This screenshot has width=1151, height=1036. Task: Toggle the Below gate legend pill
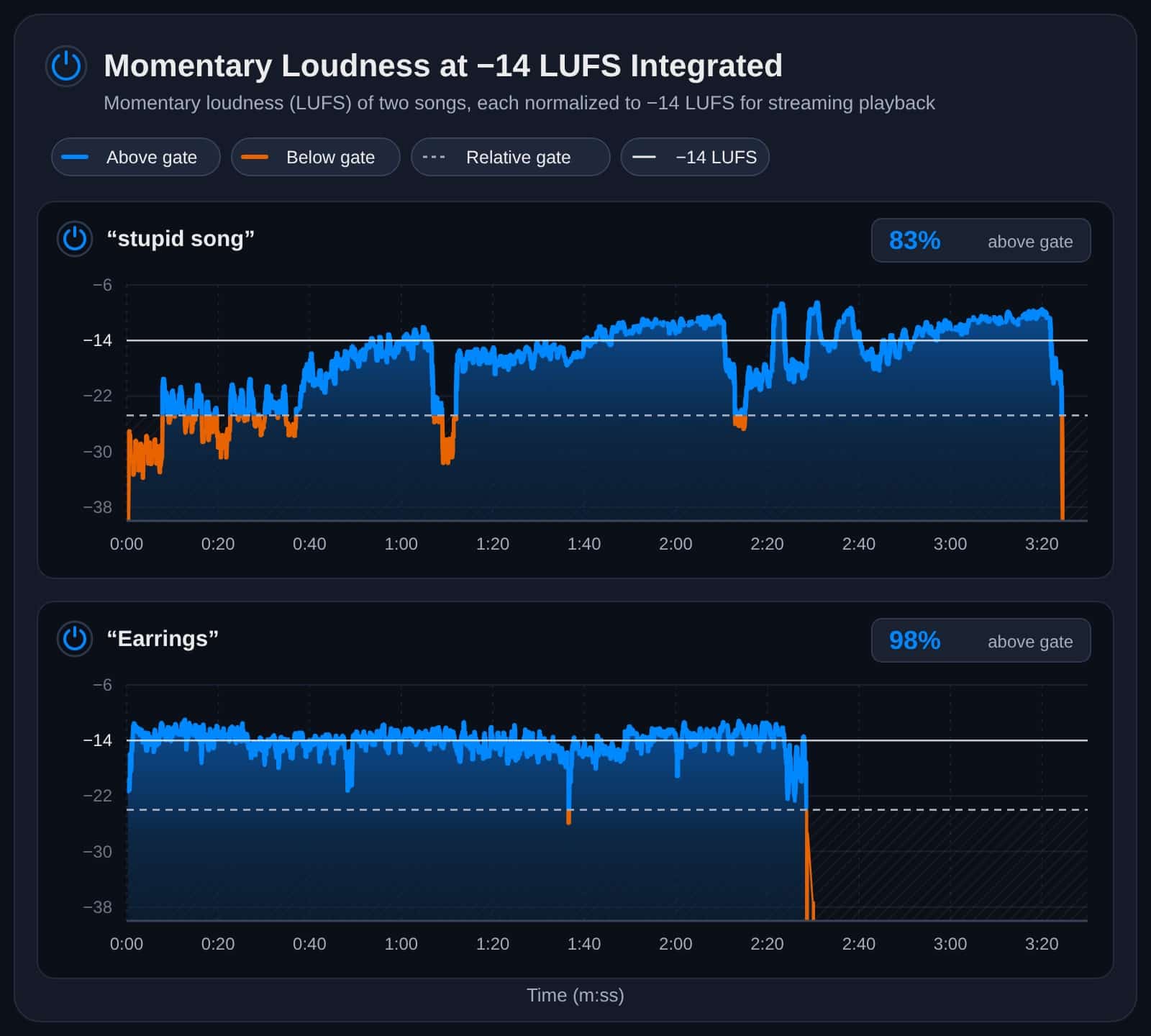pyautogui.click(x=316, y=157)
